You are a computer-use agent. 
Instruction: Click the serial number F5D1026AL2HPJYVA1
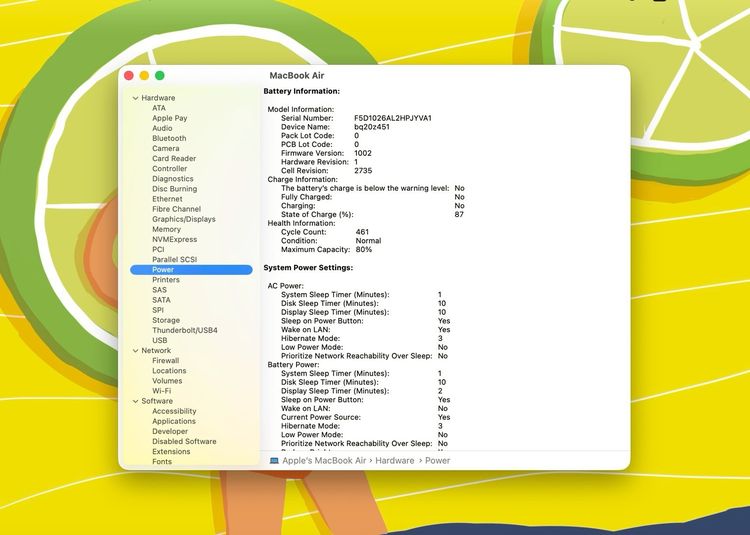click(393, 118)
